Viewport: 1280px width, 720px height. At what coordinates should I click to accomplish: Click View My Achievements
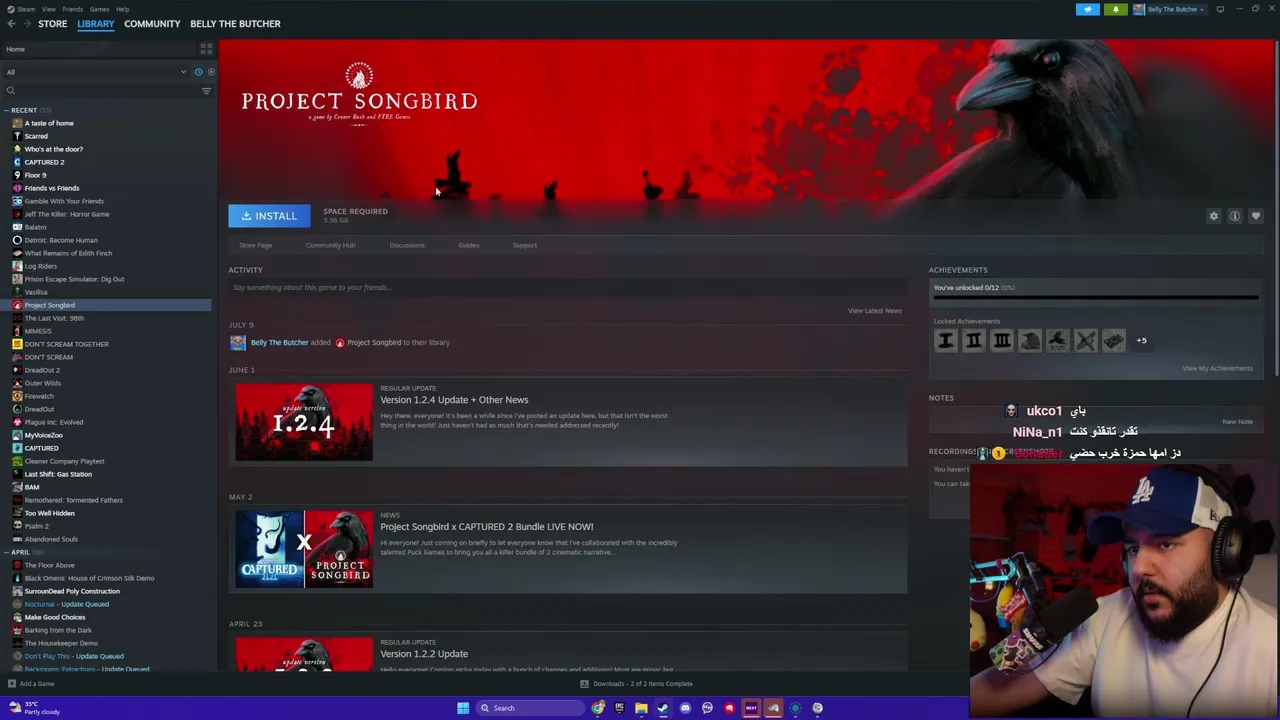(1217, 368)
